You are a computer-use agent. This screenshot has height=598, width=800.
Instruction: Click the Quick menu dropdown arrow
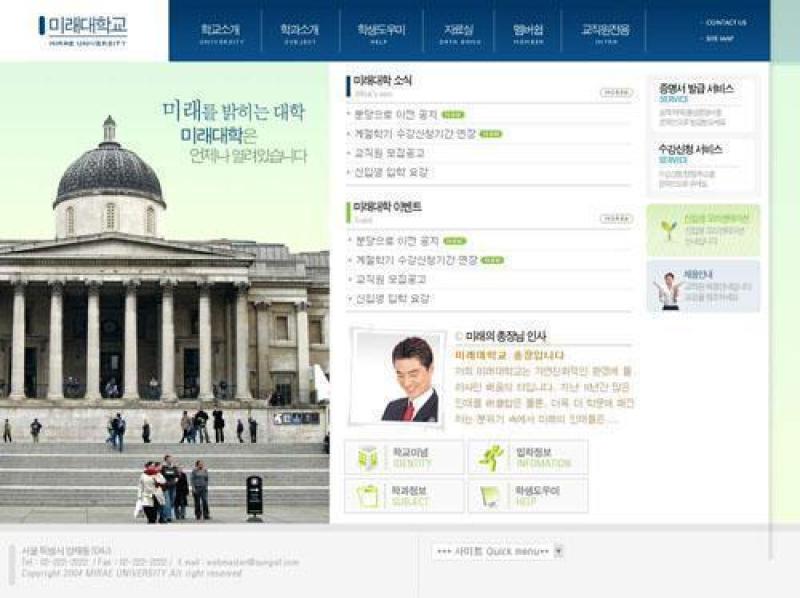(x=559, y=551)
